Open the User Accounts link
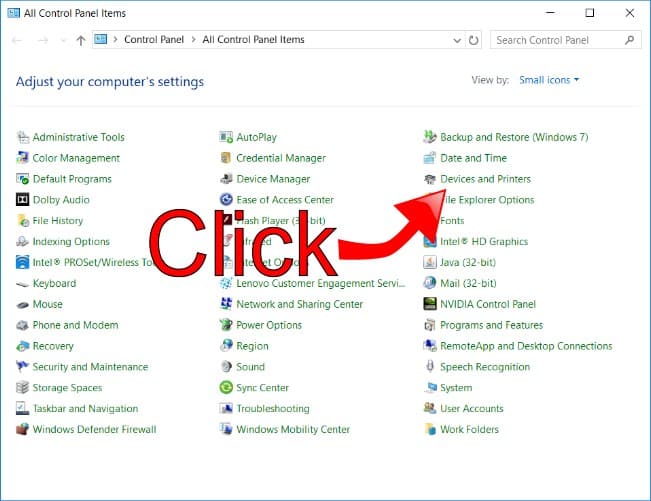Image resolution: width=651 pixels, height=501 pixels. pos(471,409)
